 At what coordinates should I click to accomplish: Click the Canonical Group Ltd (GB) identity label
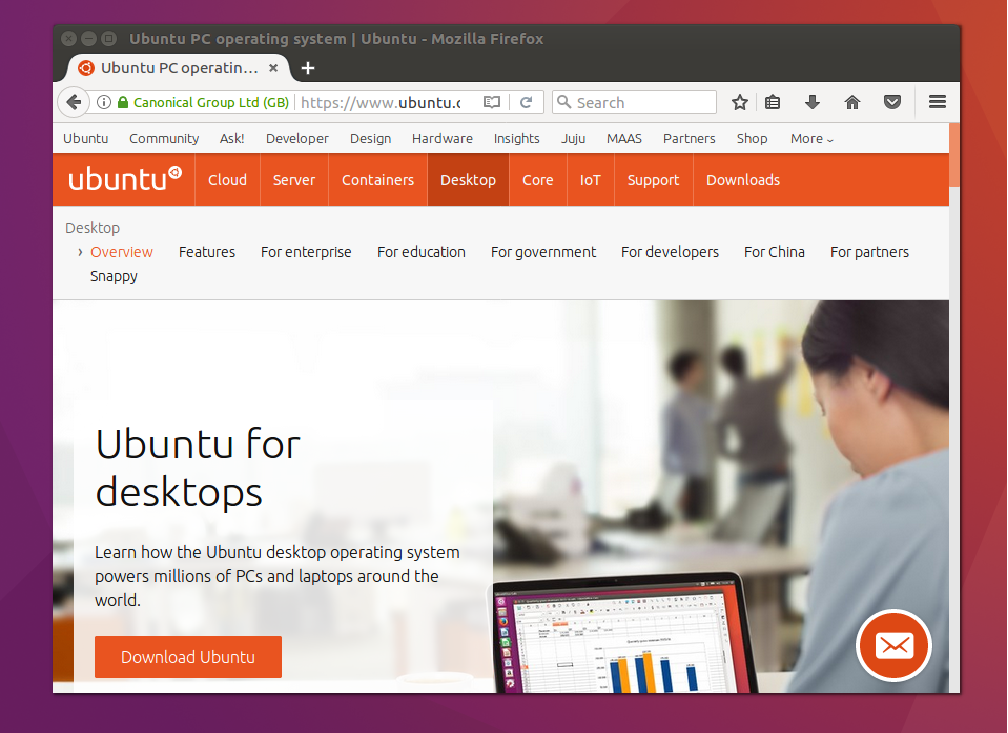[211, 102]
